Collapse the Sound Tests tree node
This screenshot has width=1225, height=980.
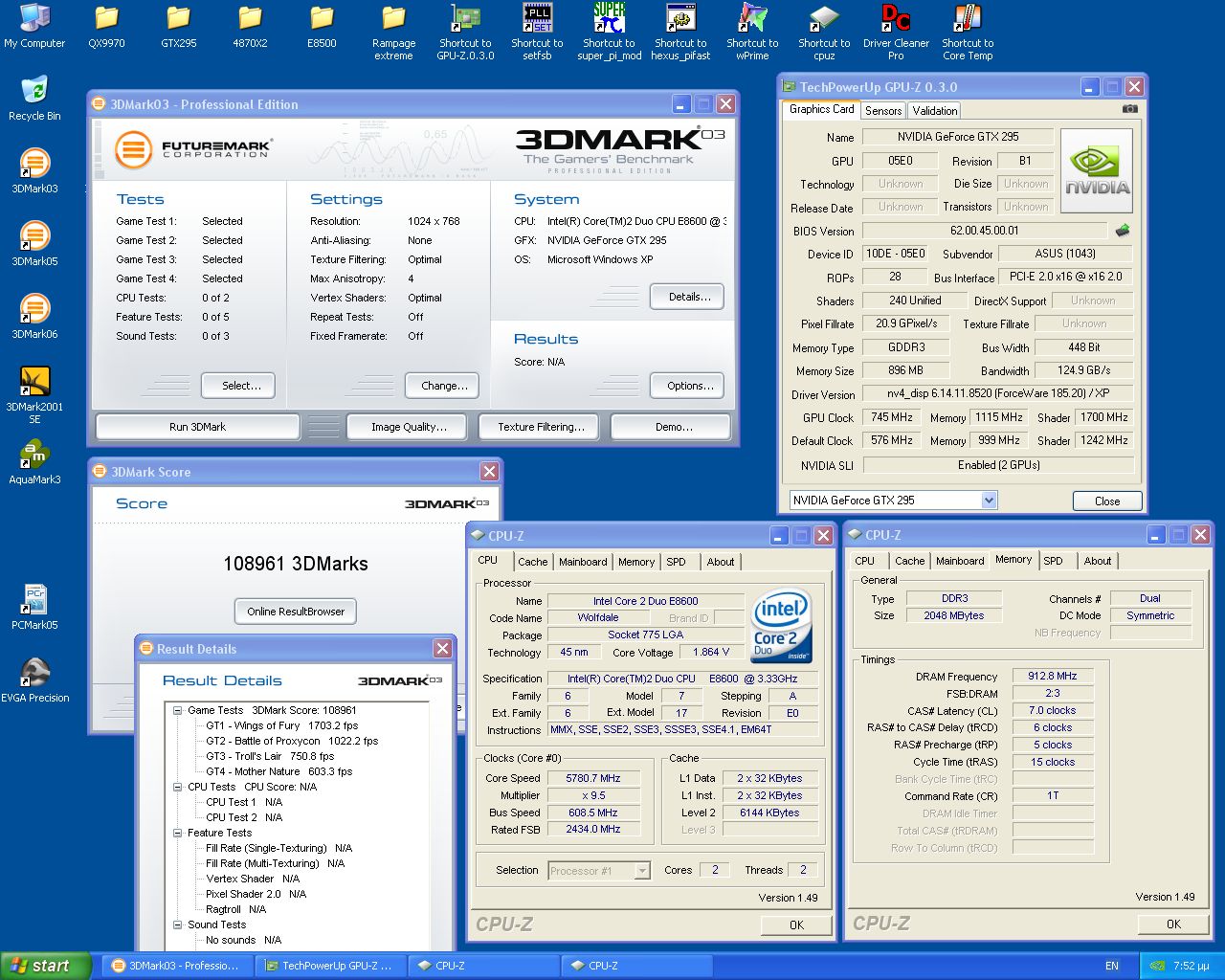178,924
